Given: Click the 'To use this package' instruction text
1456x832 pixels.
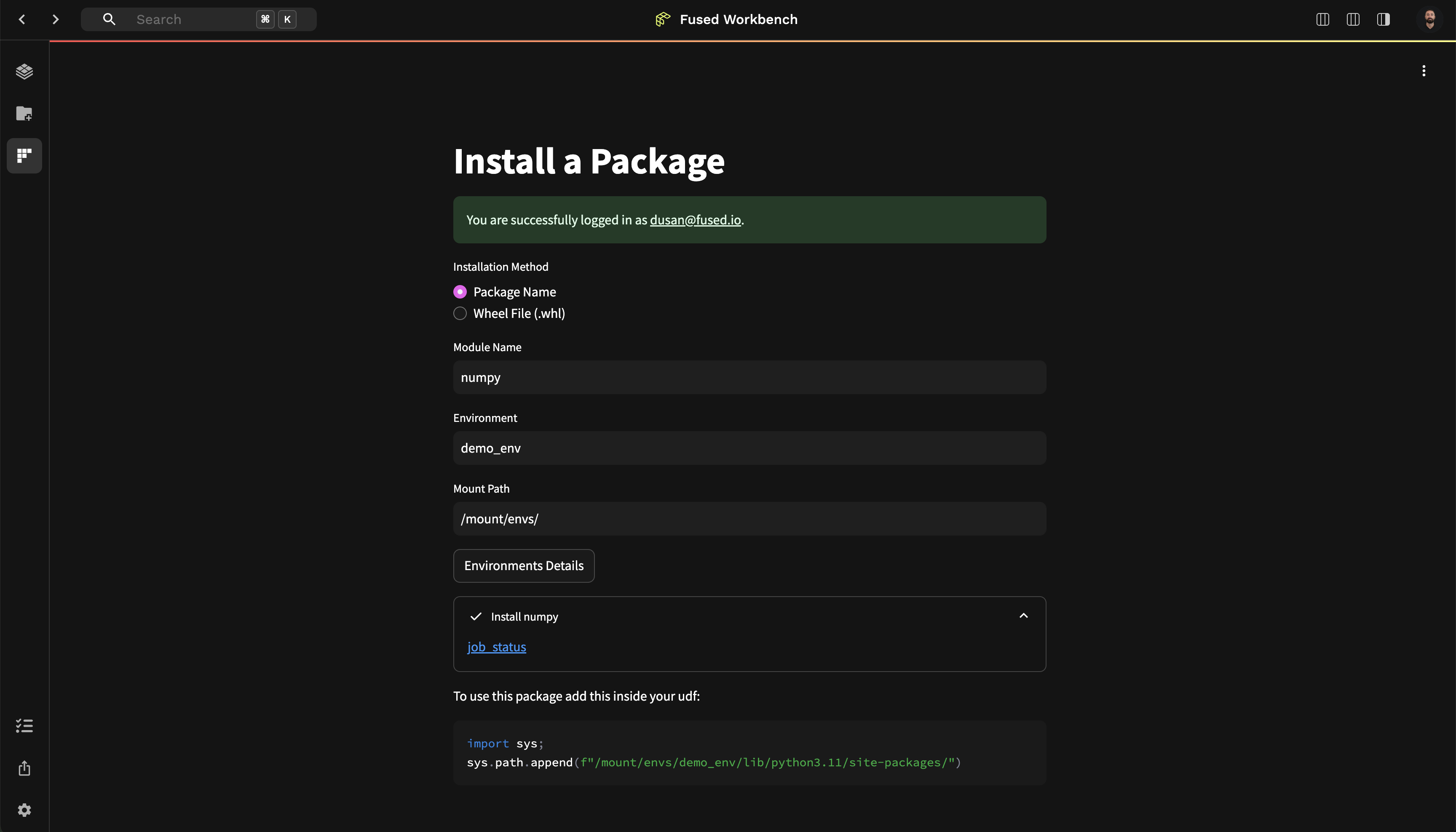Looking at the screenshot, I should pyautogui.click(x=576, y=696).
